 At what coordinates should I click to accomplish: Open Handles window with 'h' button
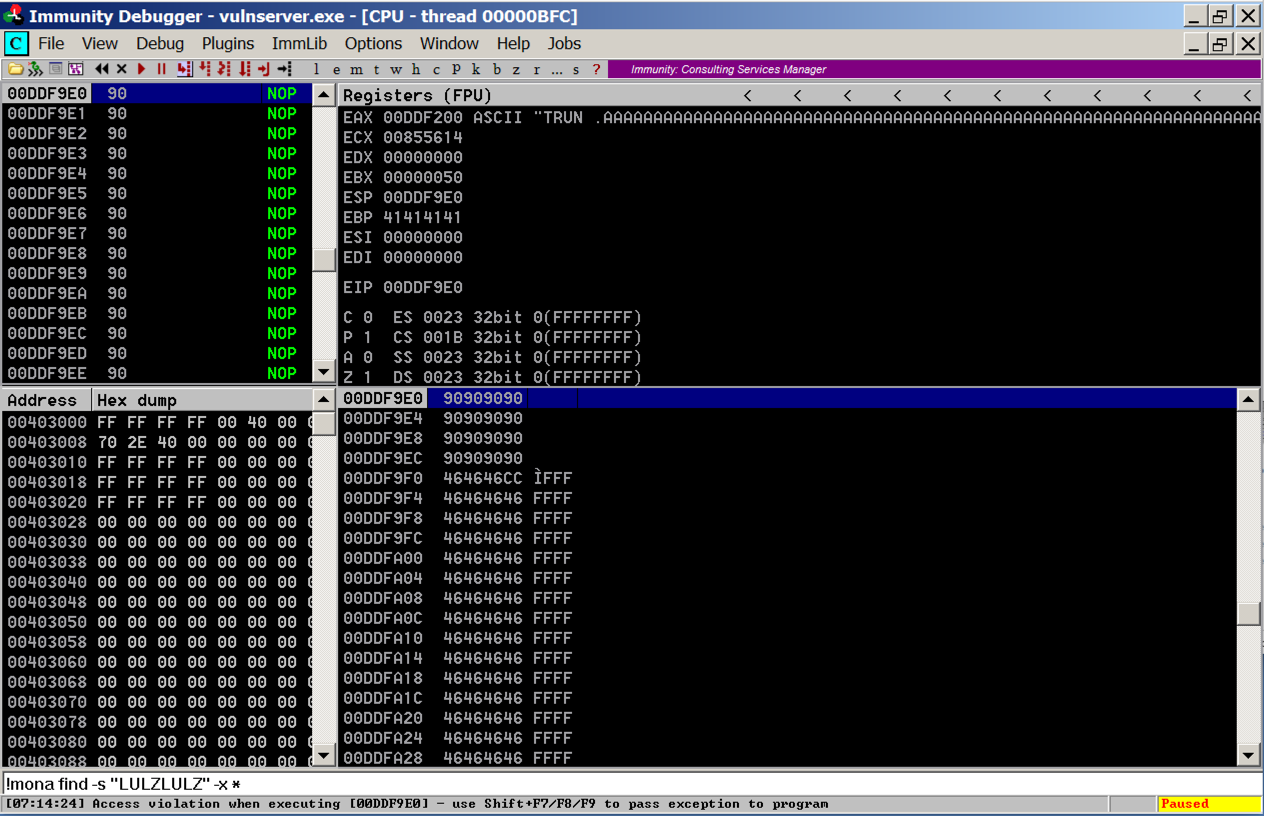click(415, 69)
